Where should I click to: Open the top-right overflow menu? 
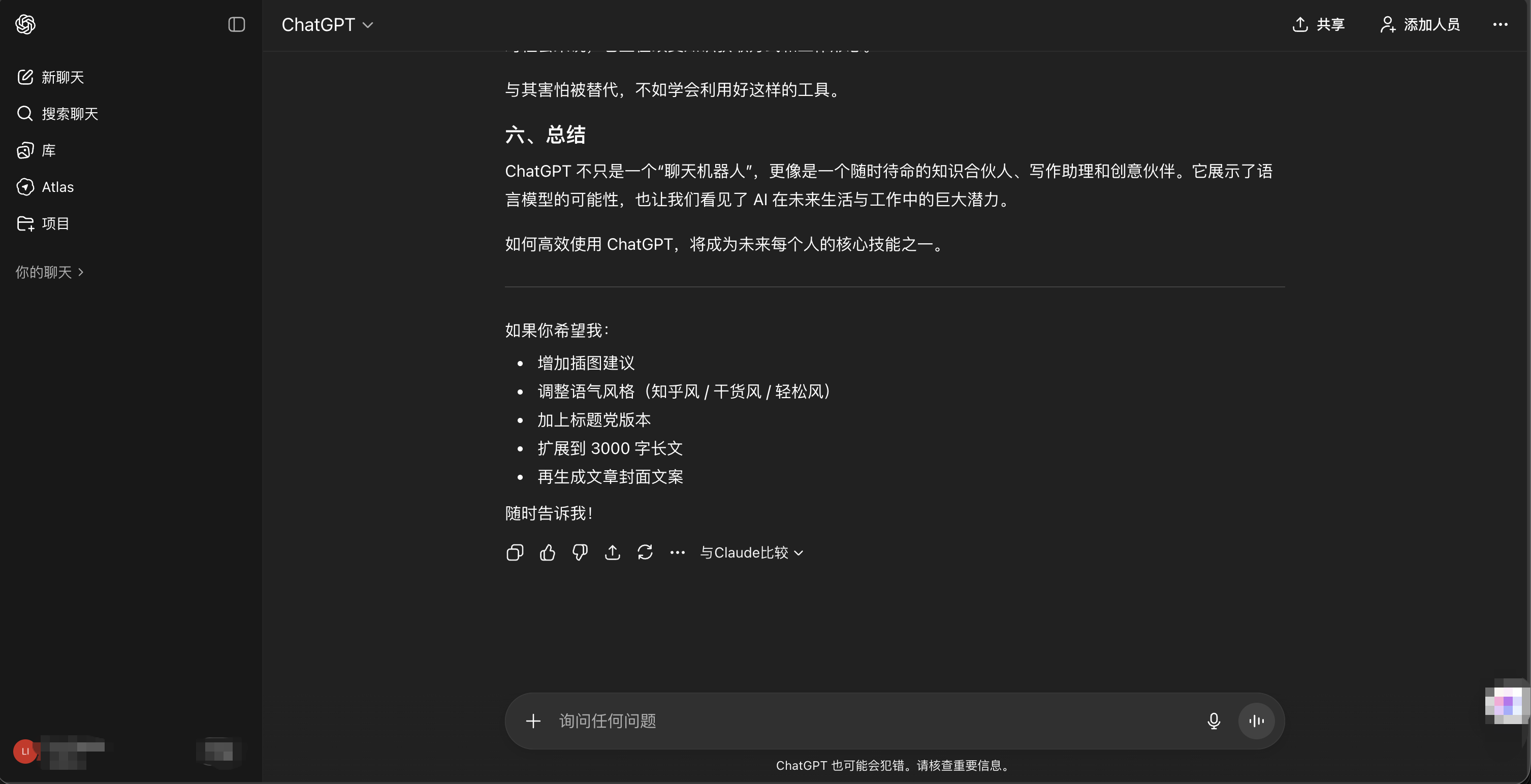click(1501, 24)
